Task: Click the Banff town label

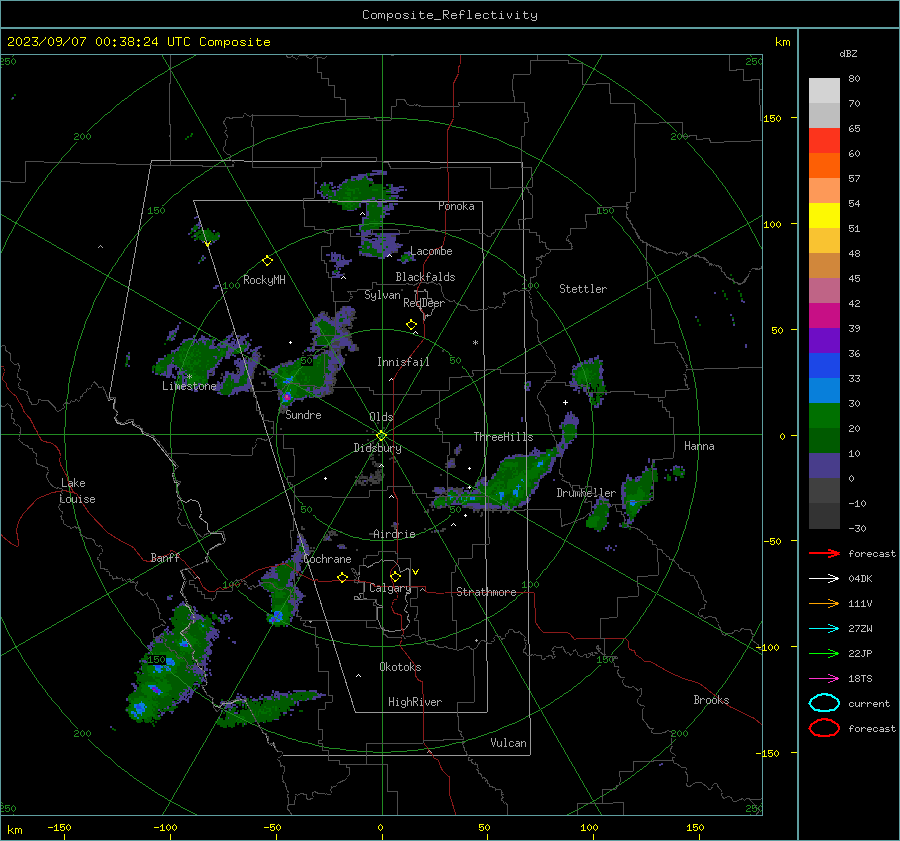Action: pos(165,558)
